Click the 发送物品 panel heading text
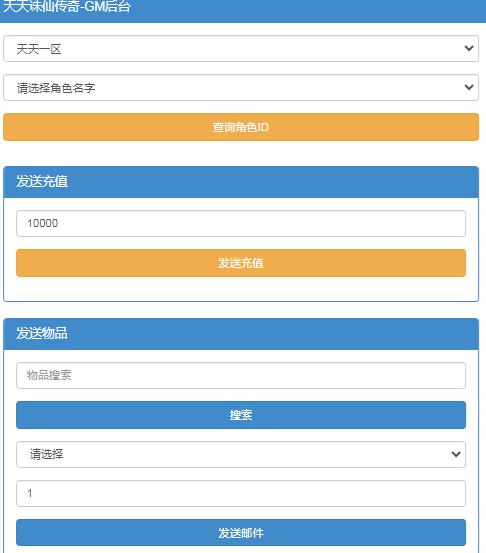This screenshot has height=553, width=486. point(42,333)
